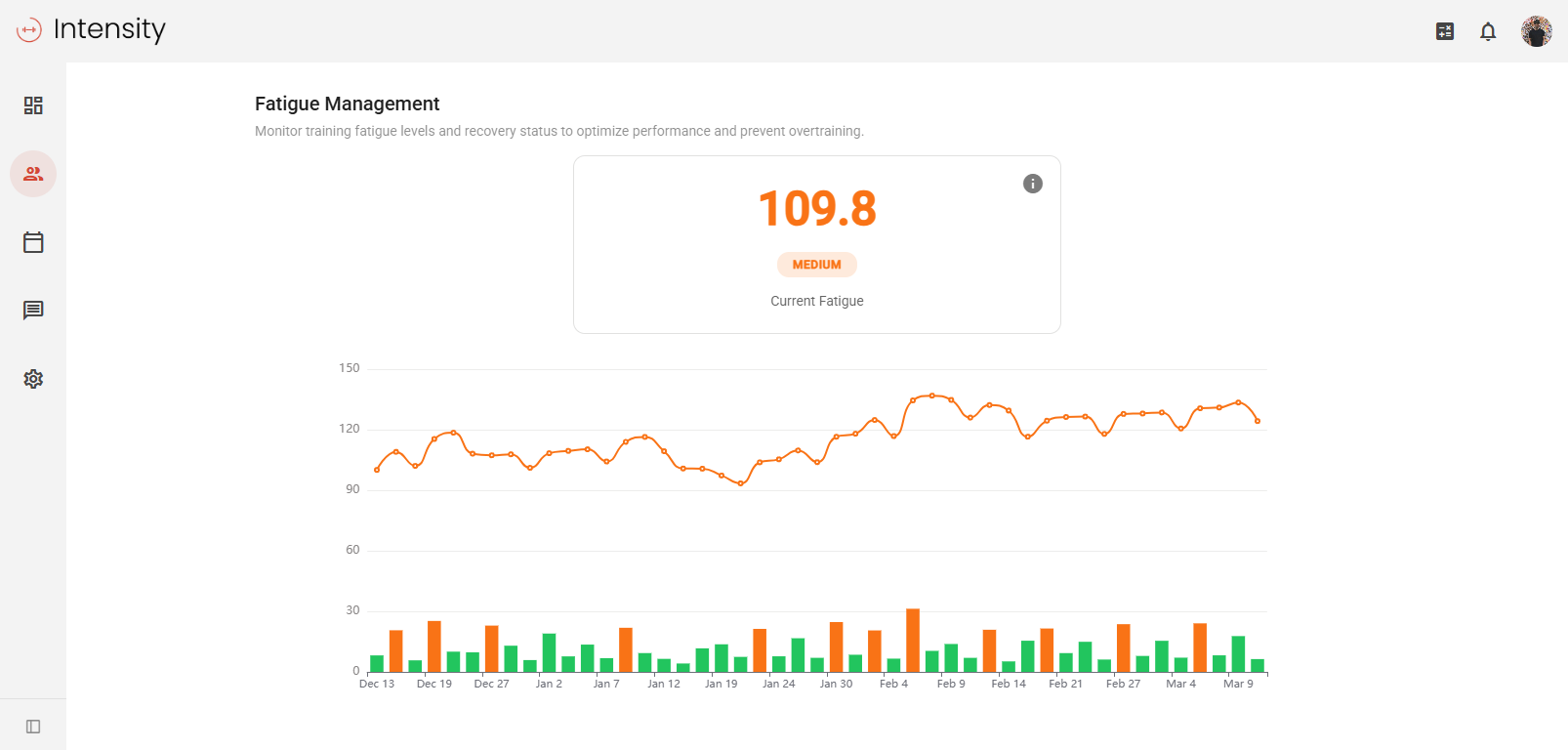
Task: Open Settings via the gear icon
Action: [33, 379]
